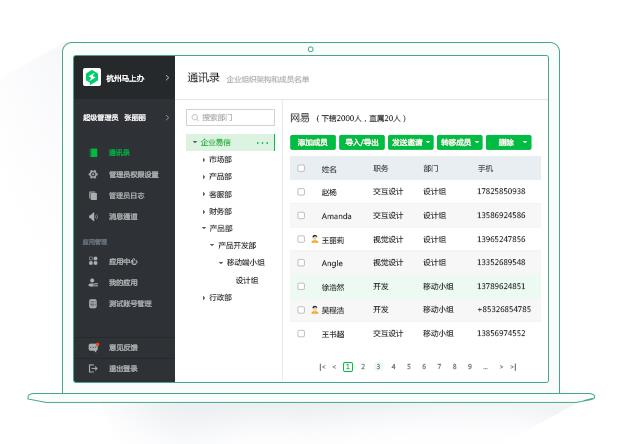The image size is (642, 444).
Task: Expand the 客服部 tree node
Action: [203, 194]
